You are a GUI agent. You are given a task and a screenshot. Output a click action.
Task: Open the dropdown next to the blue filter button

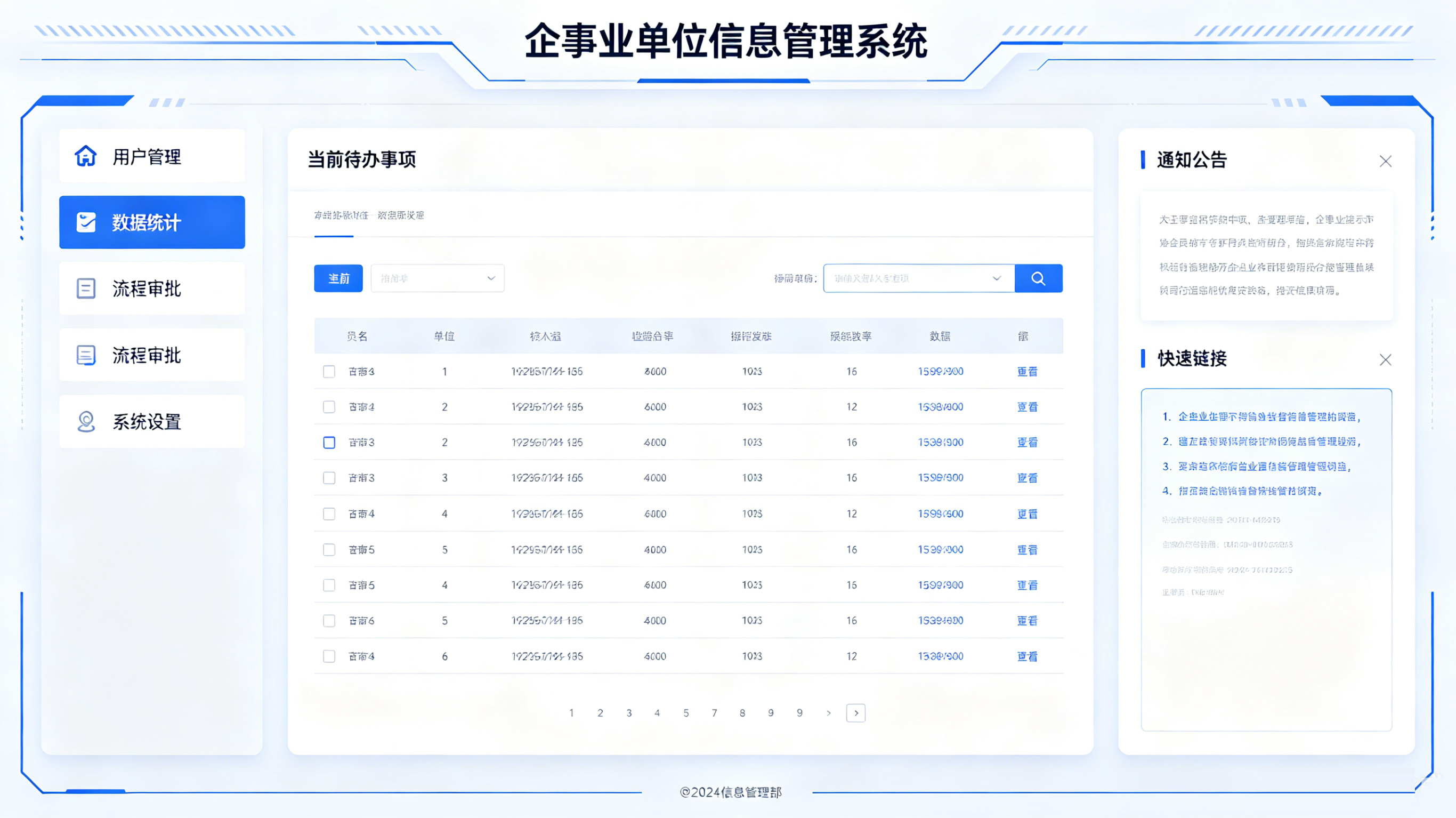tap(438, 278)
